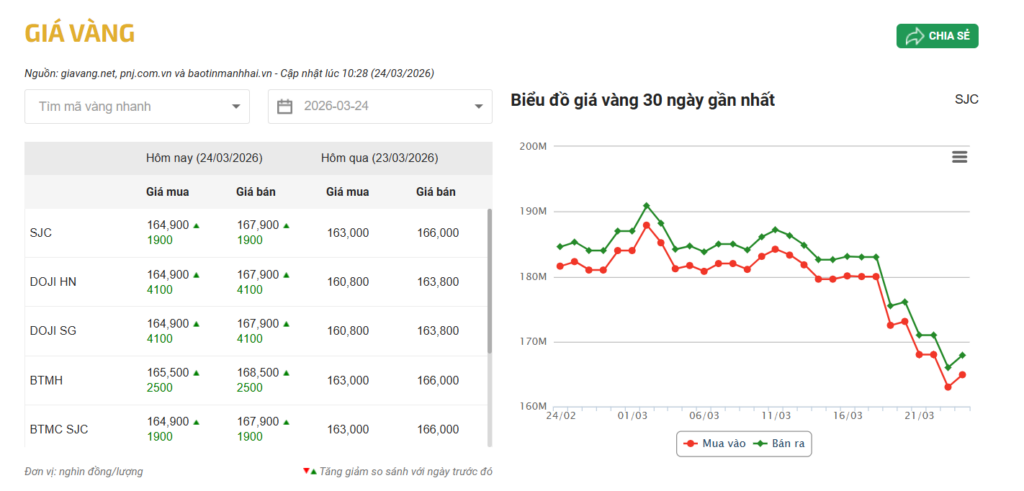Click the 16/03 x-axis label
This screenshot has width=1024, height=491.
click(x=848, y=415)
